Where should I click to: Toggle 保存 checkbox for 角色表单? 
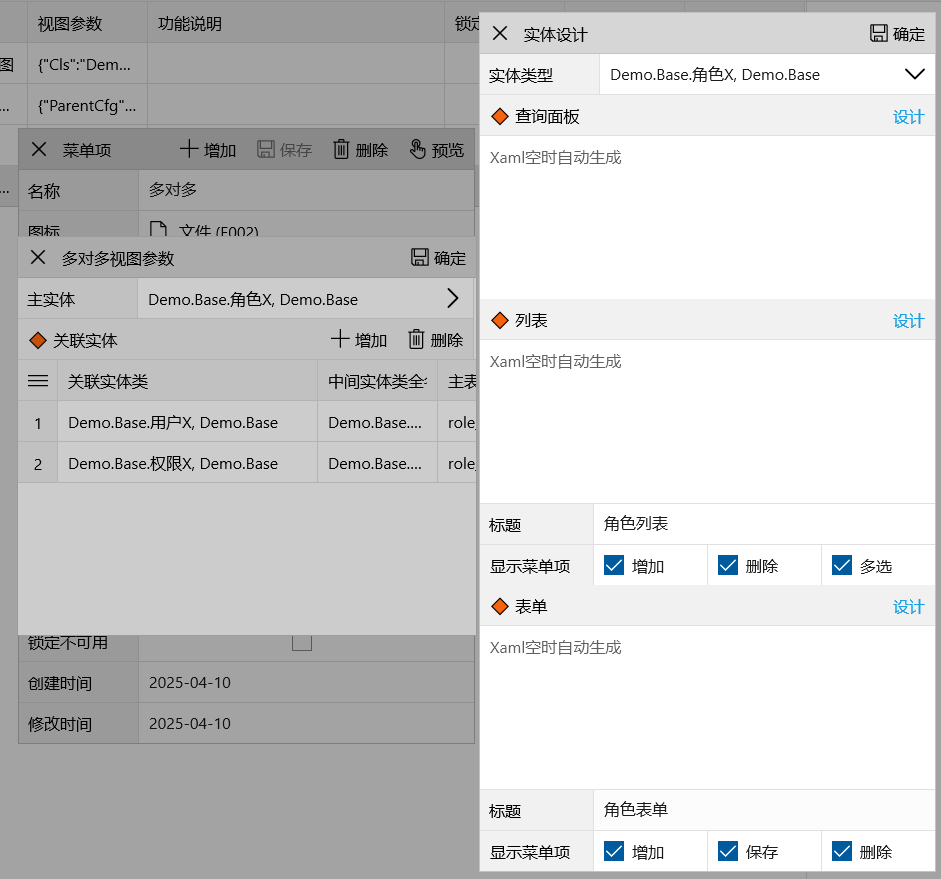[x=728, y=851]
